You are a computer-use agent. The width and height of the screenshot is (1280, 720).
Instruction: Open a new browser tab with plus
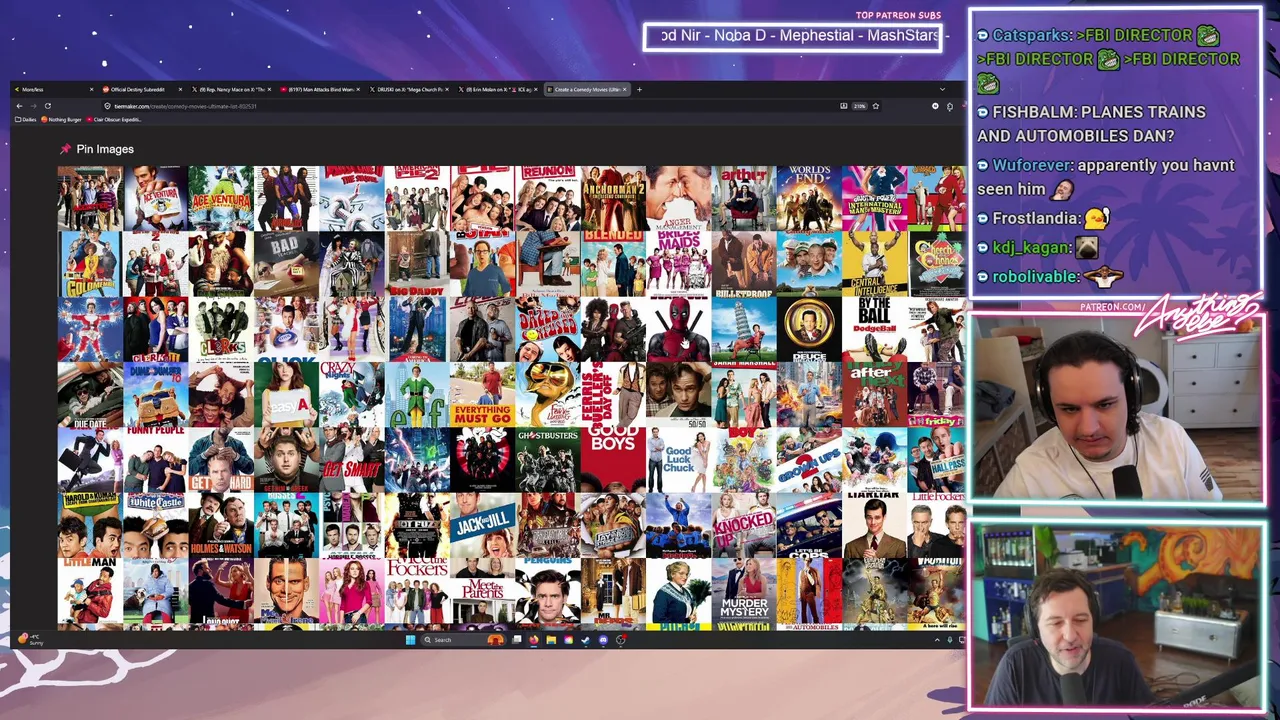tap(640, 89)
